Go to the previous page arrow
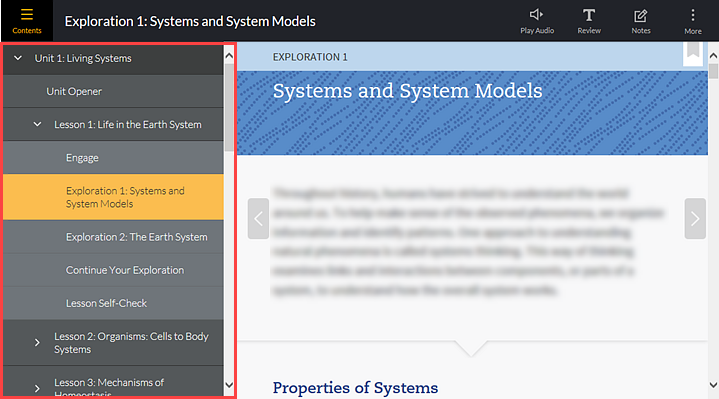This screenshot has width=719, height=399. point(258,219)
